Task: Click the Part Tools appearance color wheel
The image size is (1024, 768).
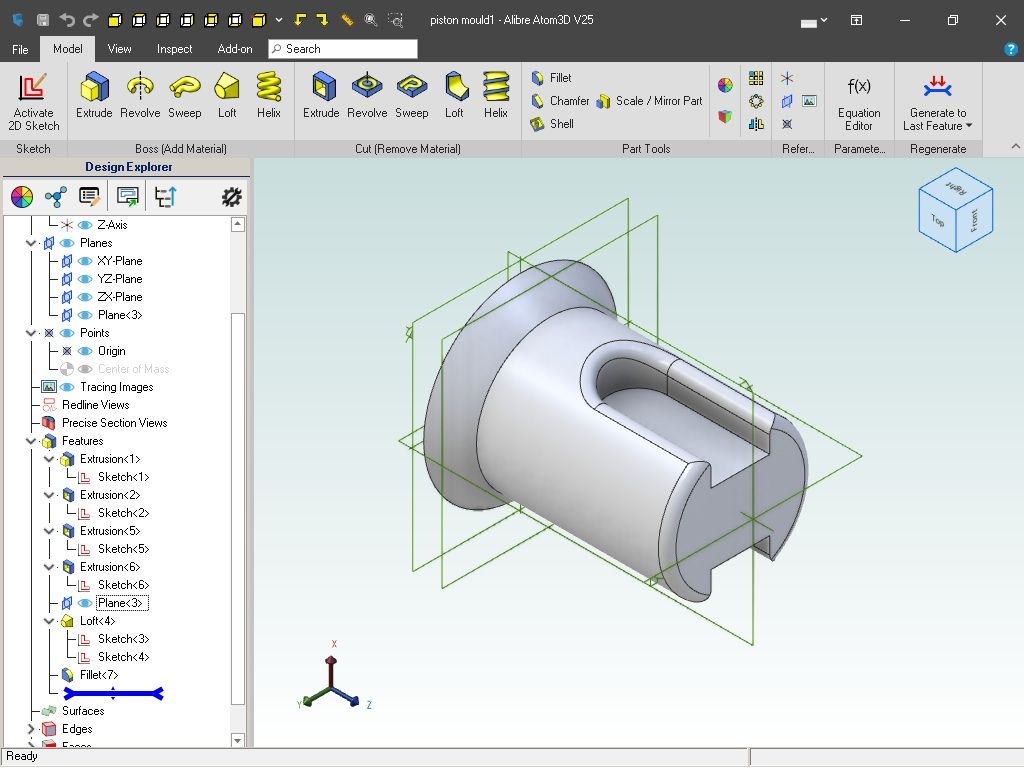Action: [x=725, y=85]
